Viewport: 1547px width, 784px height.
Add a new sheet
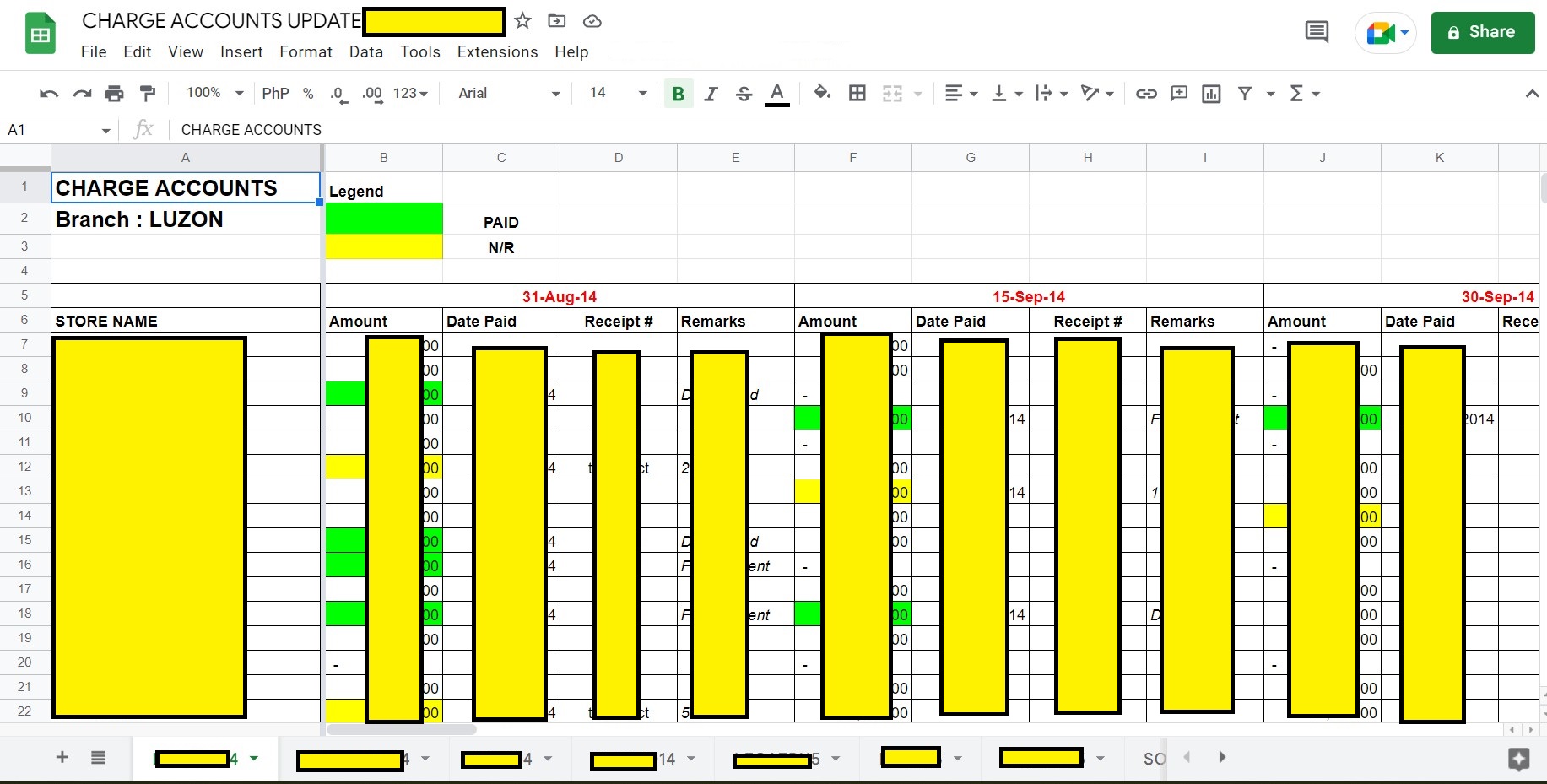pos(62,757)
